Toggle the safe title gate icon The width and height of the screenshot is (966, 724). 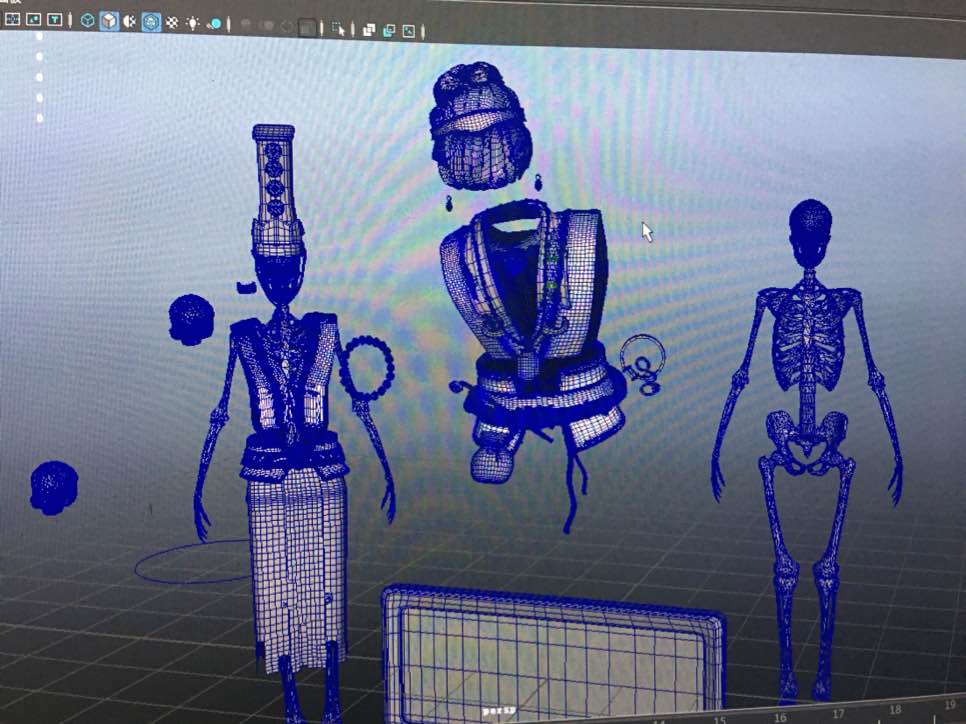[x=54, y=20]
